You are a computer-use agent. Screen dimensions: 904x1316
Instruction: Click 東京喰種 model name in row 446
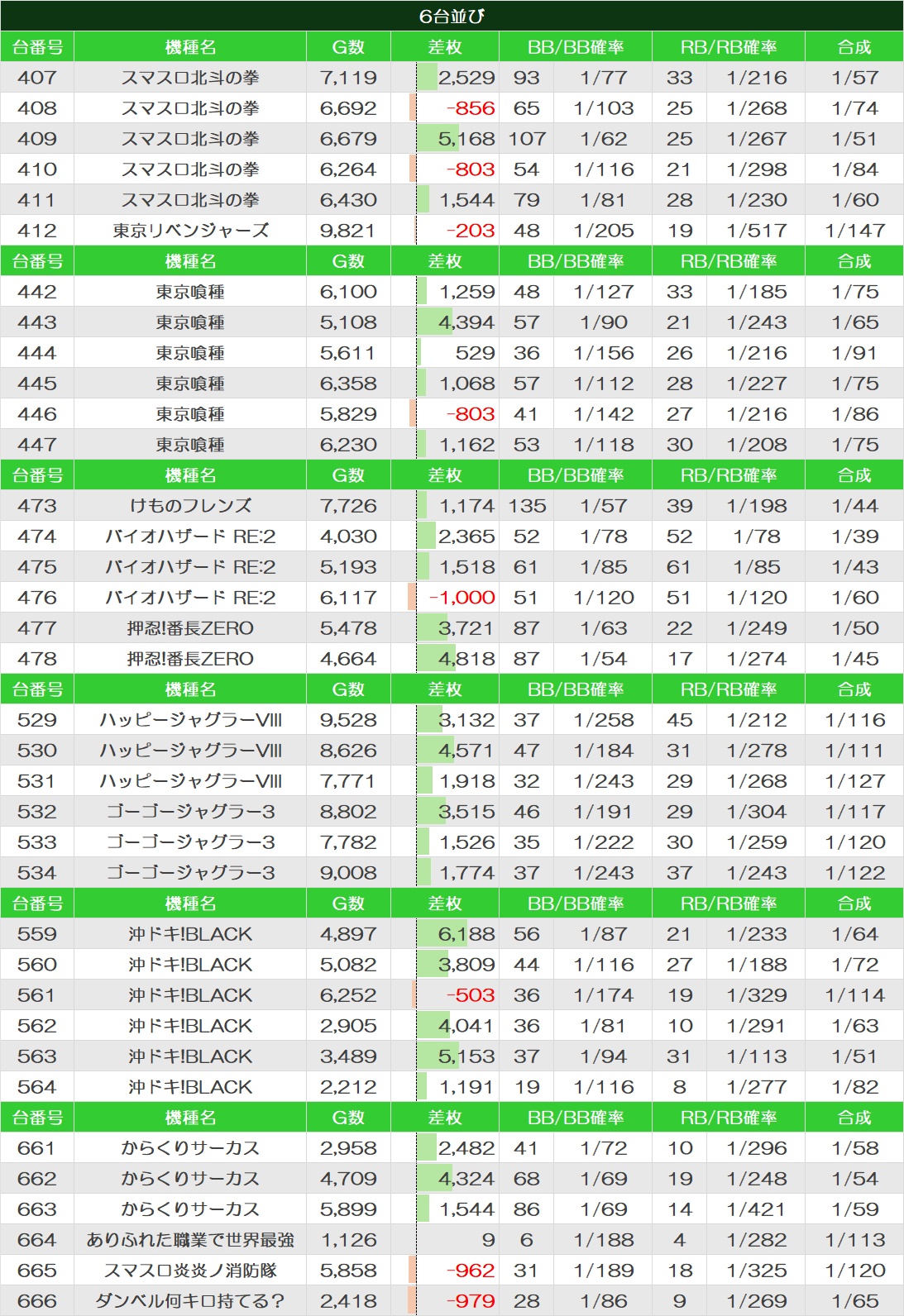190,414
